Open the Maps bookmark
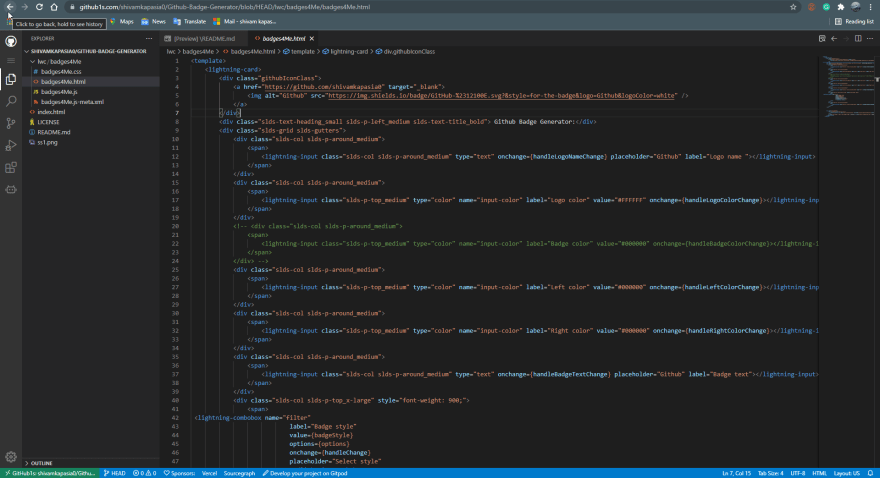This screenshot has width=880, height=478. coord(122,21)
